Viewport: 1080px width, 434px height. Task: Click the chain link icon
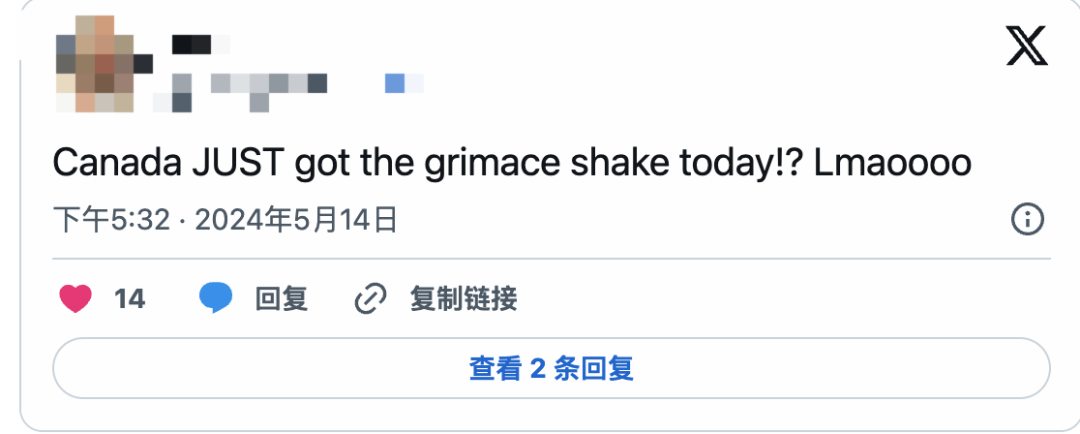click(371, 298)
